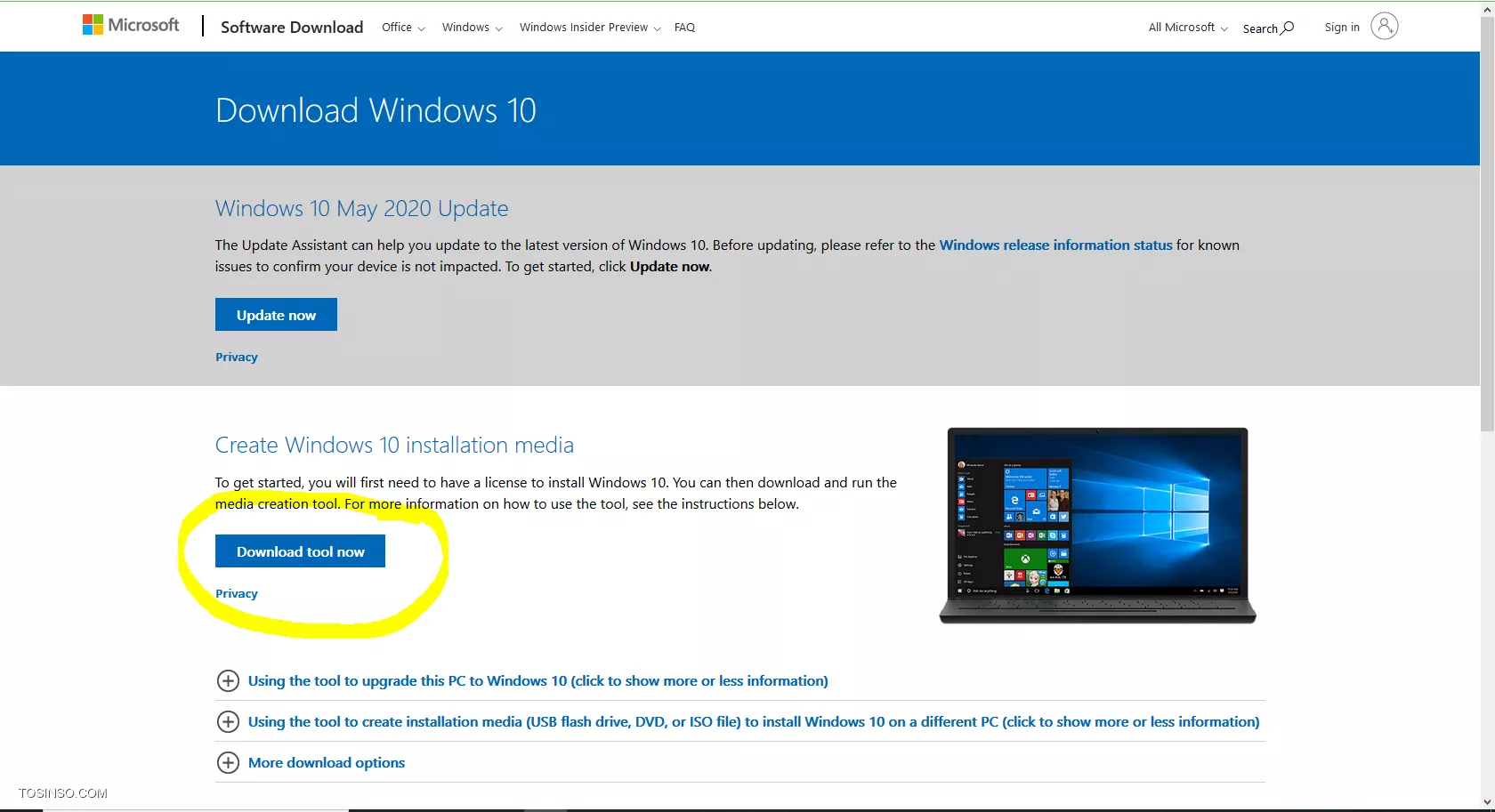Open Windows release information status link
This screenshot has height=812, width=1495.
1055,245
